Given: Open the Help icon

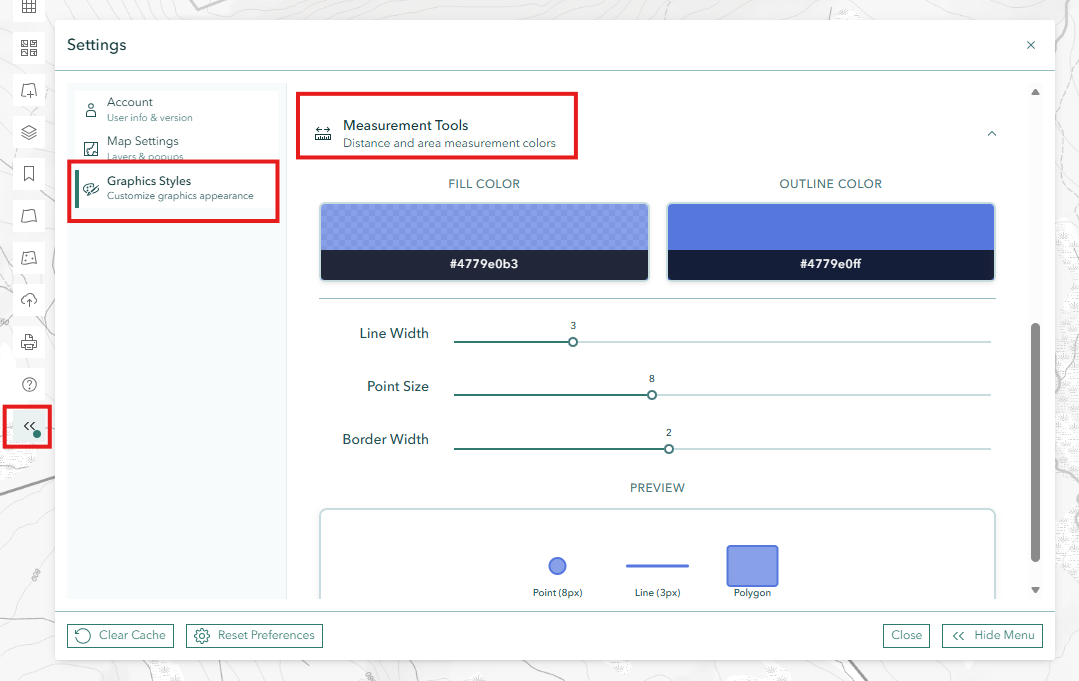Looking at the screenshot, I should click(28, 384).
